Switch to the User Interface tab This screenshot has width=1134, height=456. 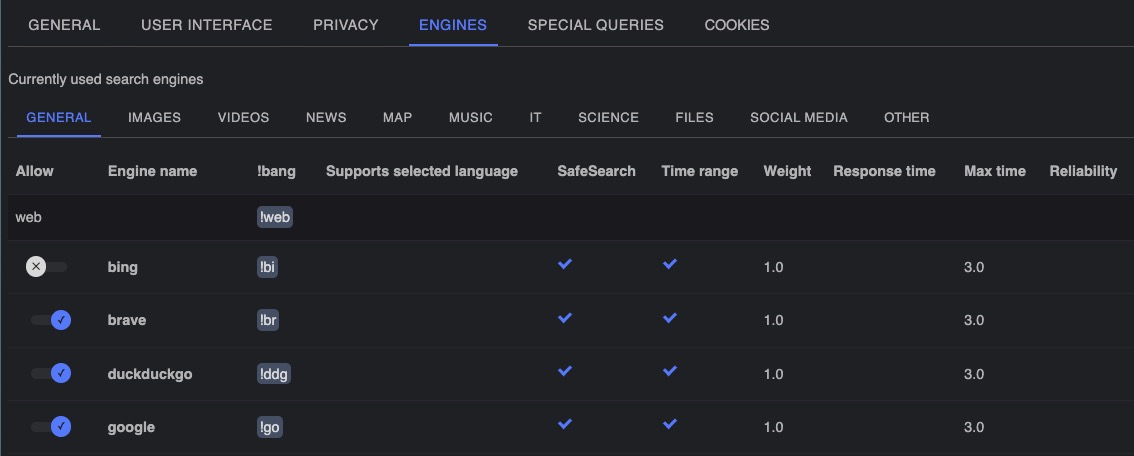click(206, 25)
